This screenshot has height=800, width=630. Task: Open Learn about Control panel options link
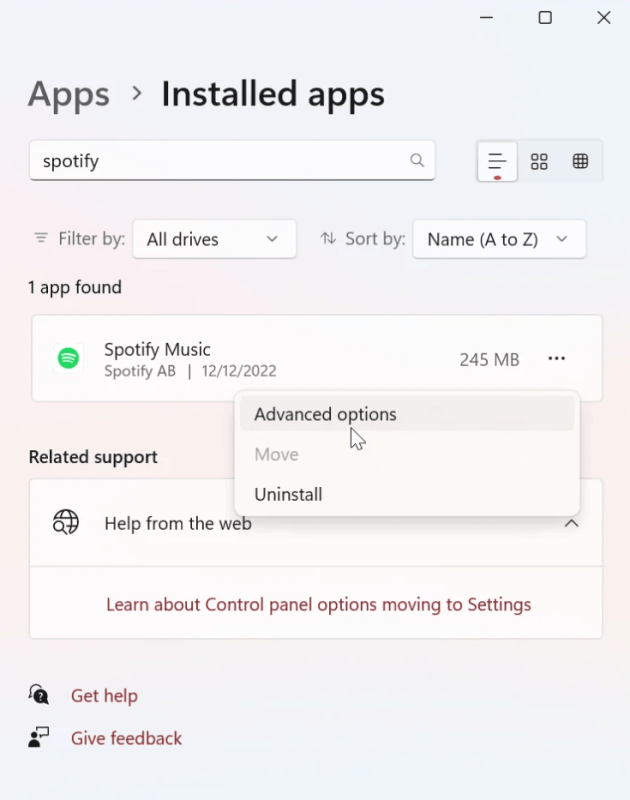coord(318,605)
